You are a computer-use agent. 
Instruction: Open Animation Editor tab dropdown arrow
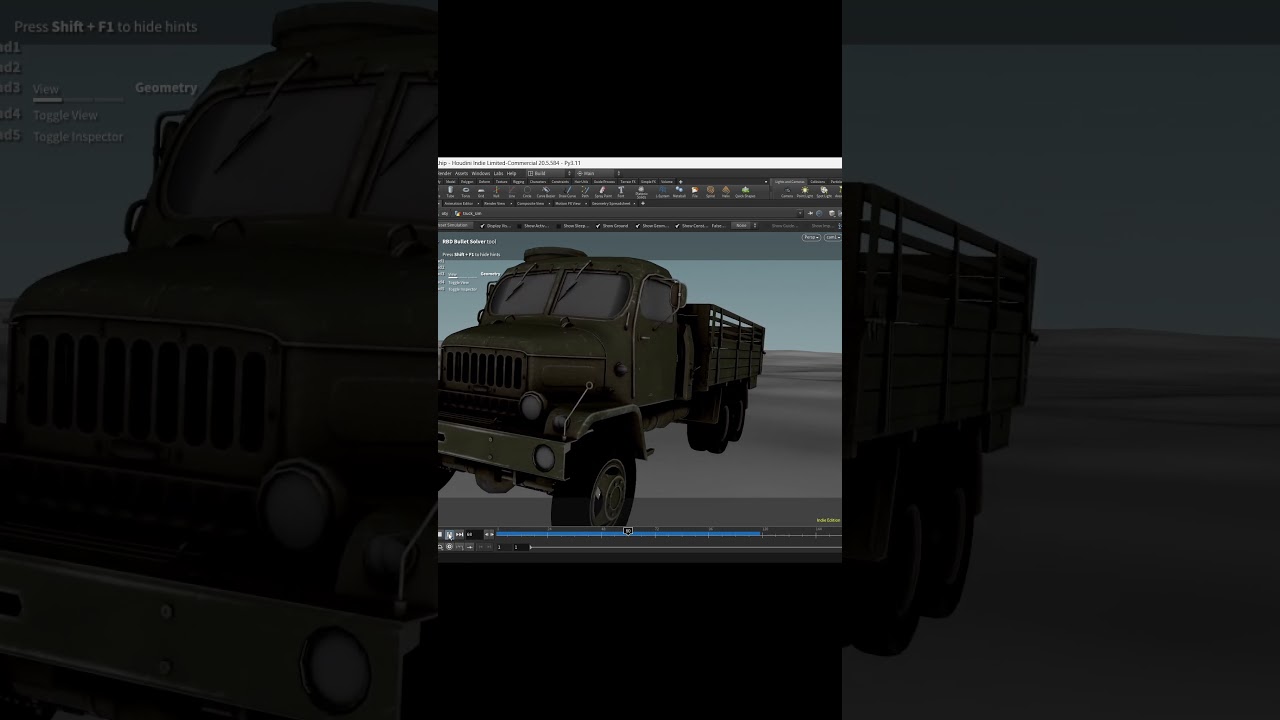tap(478, 203)
